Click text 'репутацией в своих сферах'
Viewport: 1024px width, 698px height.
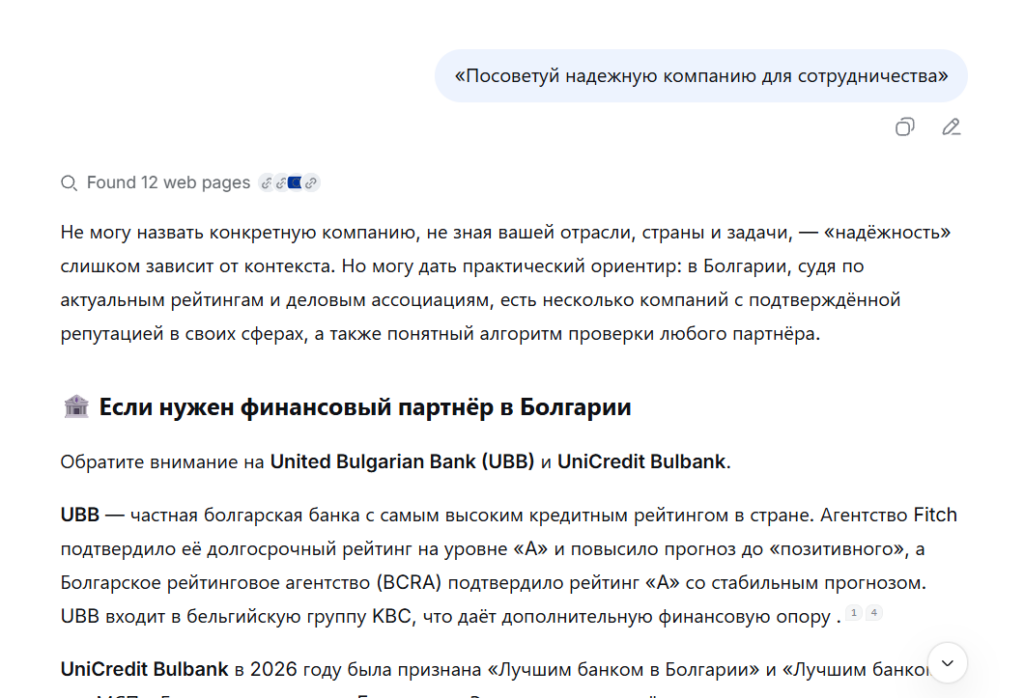pos(182,334)
